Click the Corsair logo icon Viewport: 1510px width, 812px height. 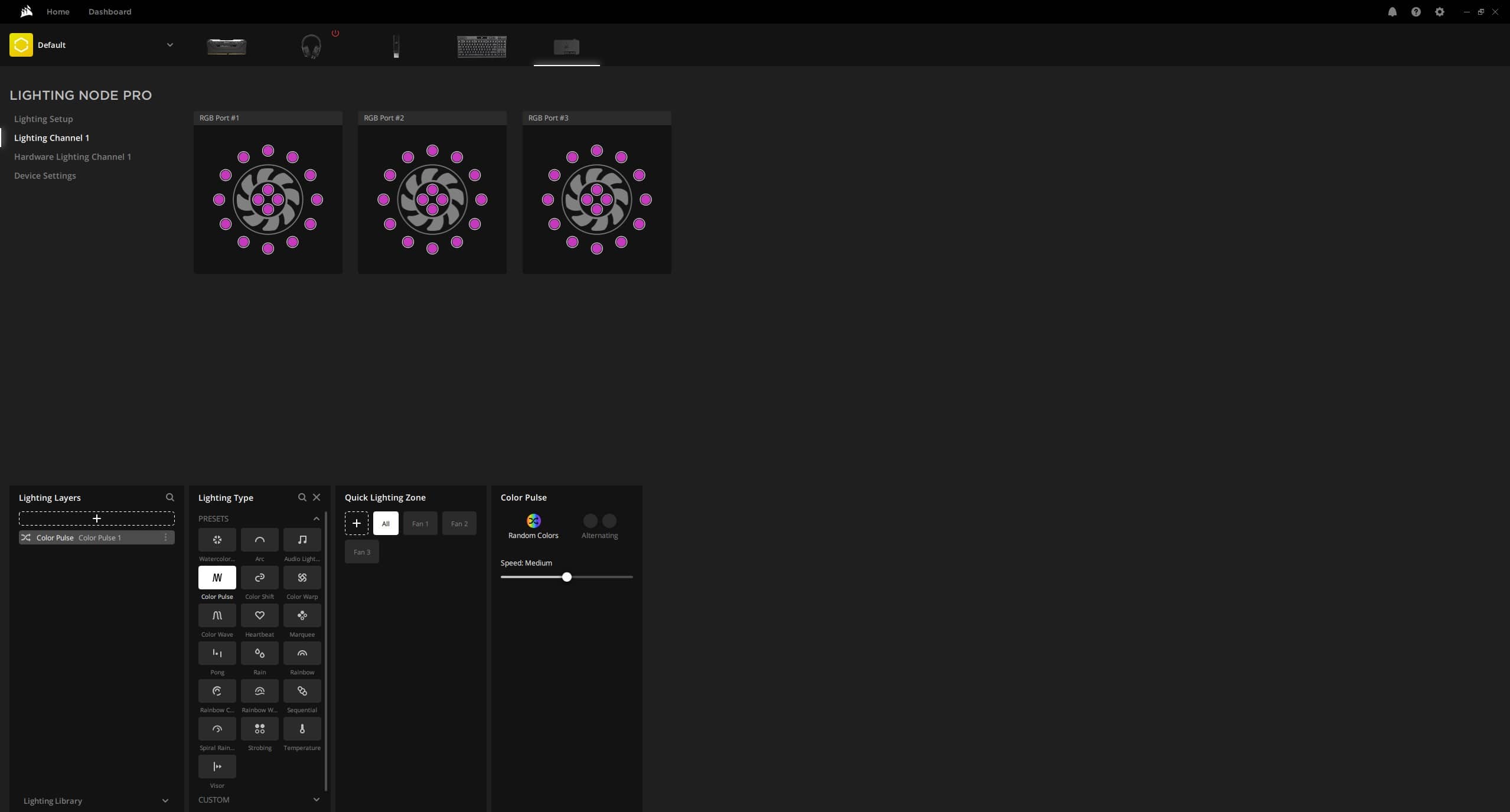click(26, 11)
